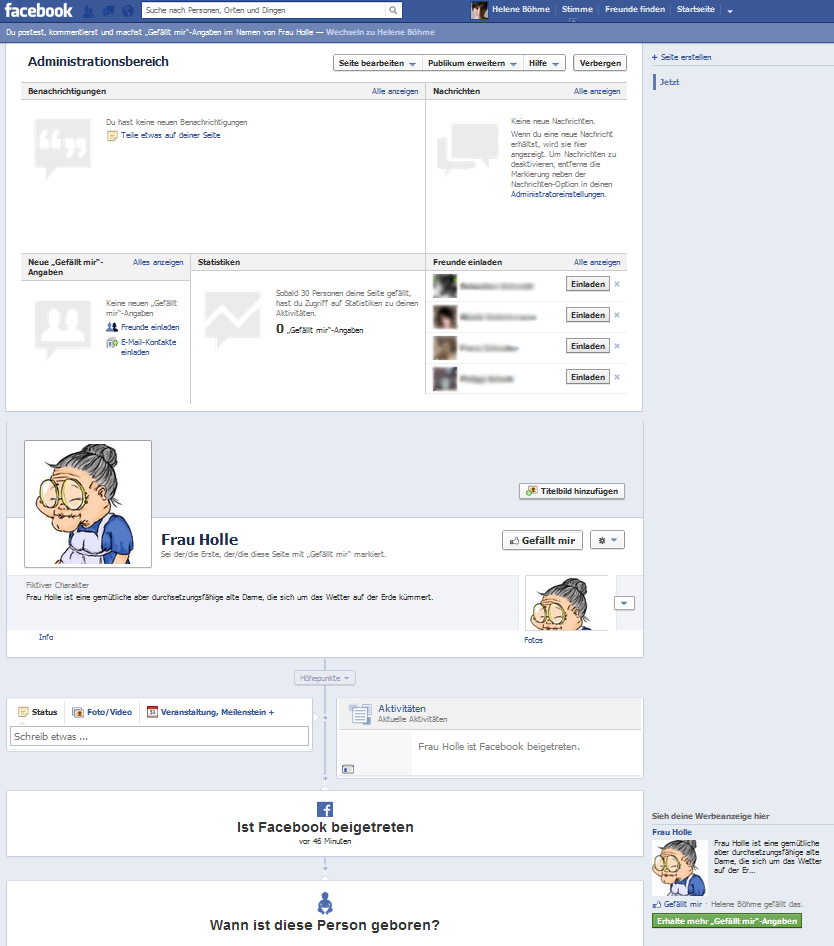This screenshot has width=834, height=946.
Task: Click Alle anzeigen in Freunde einladen
Action: (597, 262)
